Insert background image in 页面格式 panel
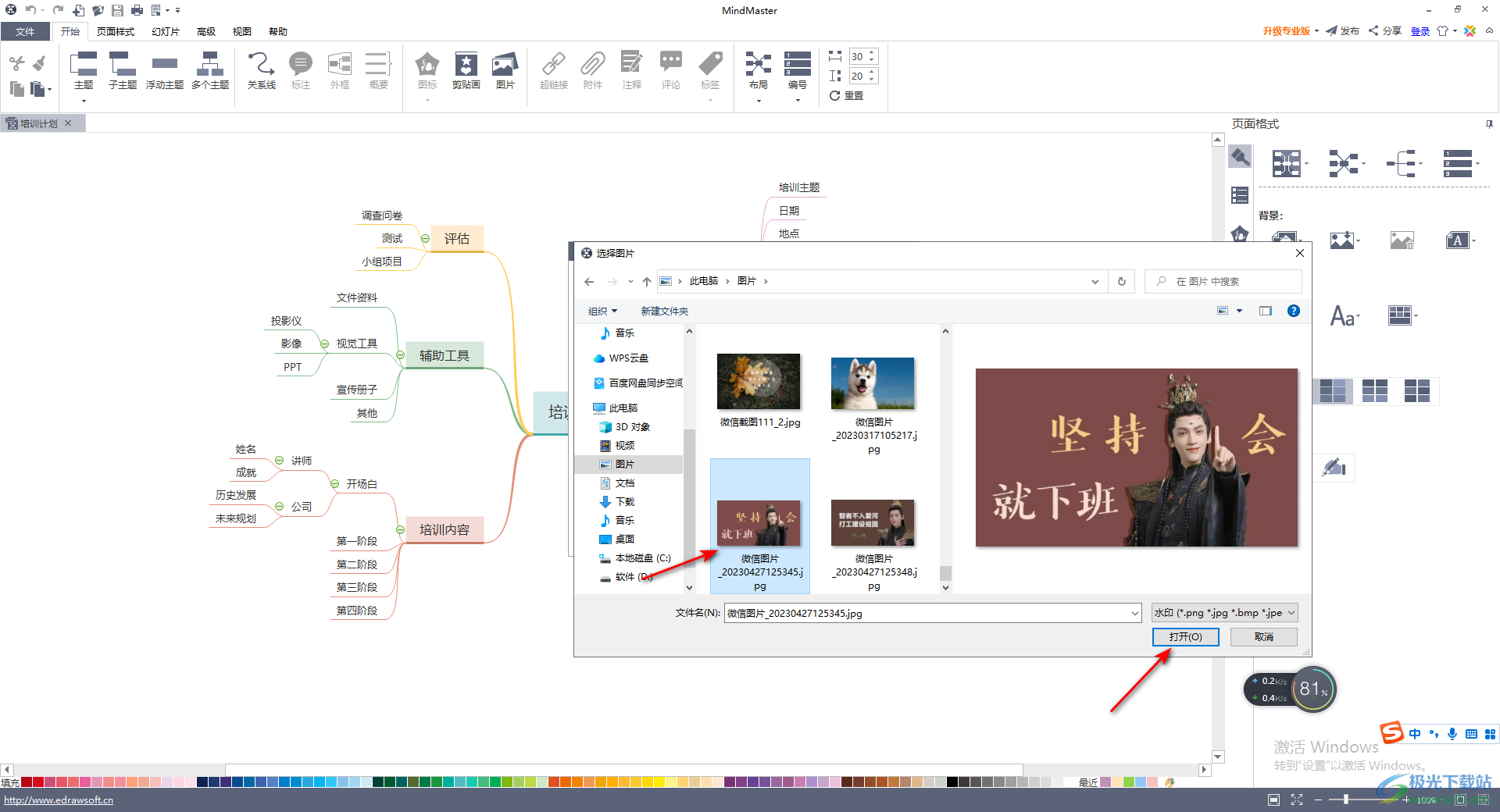 point(1342,240)
